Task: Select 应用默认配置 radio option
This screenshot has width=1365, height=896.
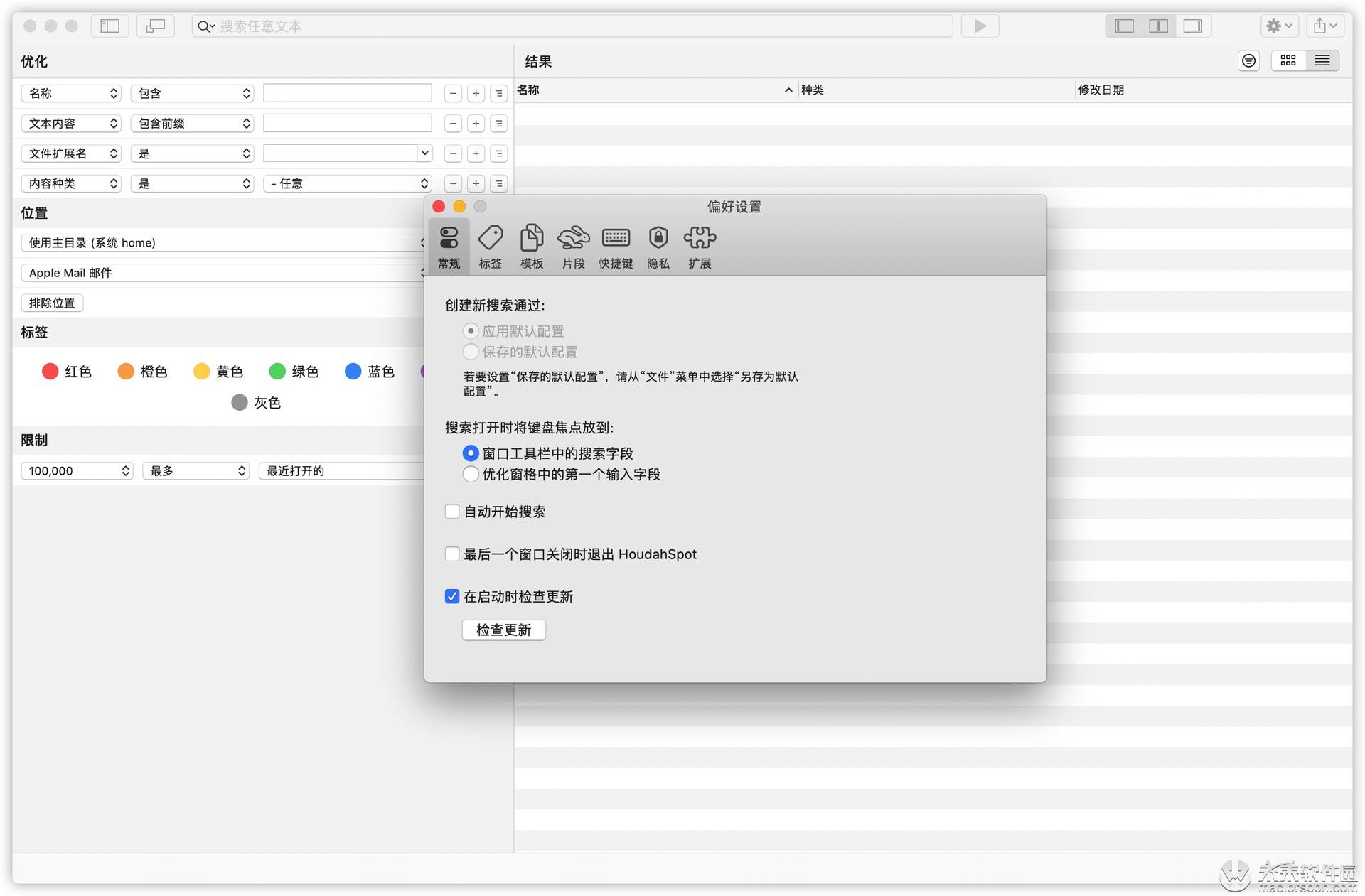Action: pyautogui.click(x=470, y=331)
